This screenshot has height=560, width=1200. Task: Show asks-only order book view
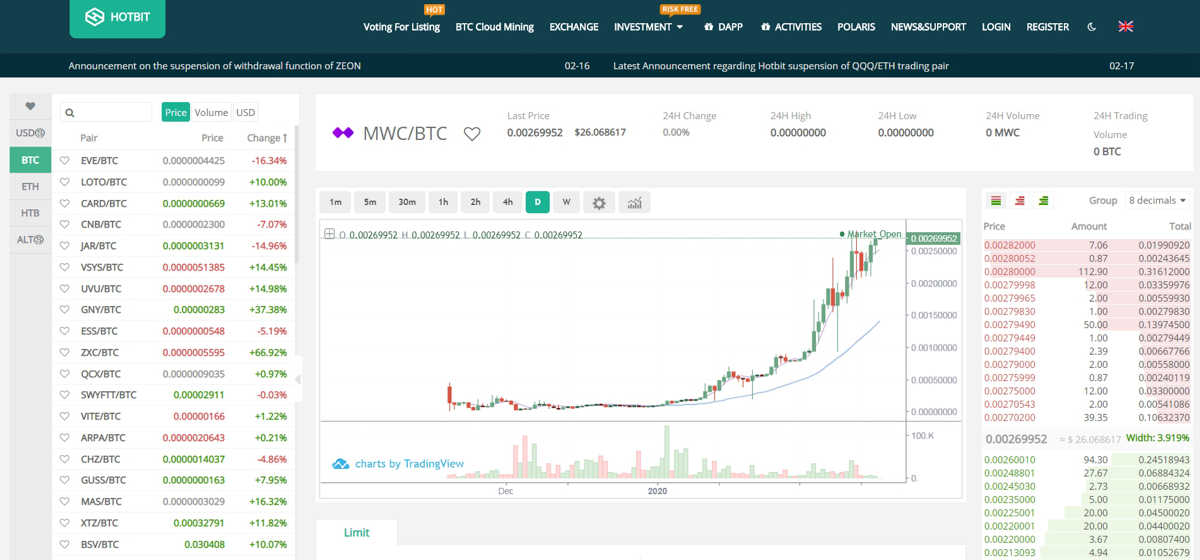pyautogui.click(x=1020, y=200)
